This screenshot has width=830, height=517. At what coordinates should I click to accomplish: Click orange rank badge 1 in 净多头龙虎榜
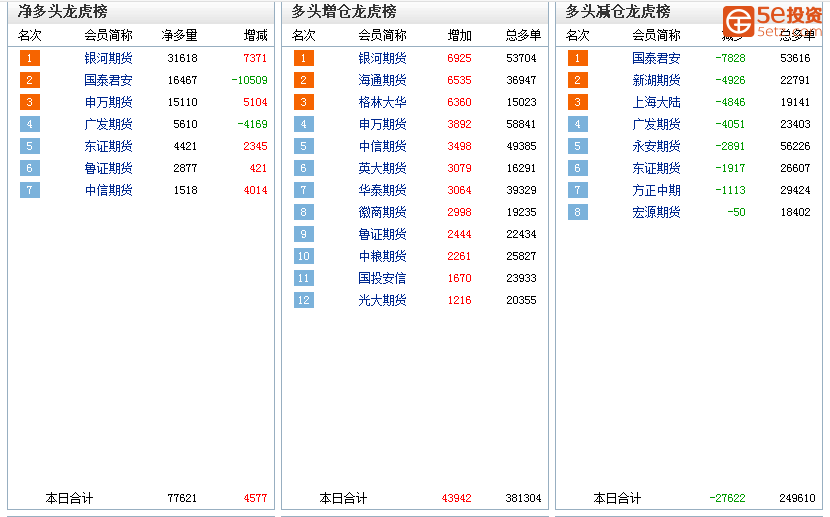point(30,58)
